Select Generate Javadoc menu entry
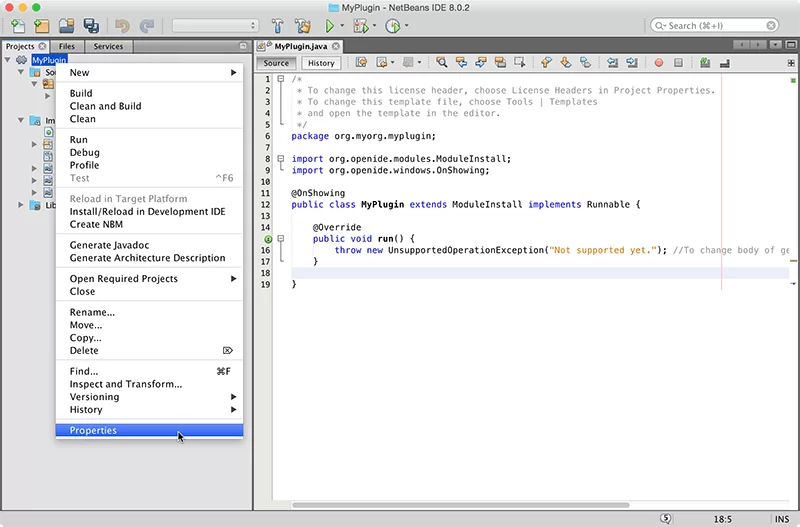The width and height of the screenshot is (800, 527). (x=149, y=245)
